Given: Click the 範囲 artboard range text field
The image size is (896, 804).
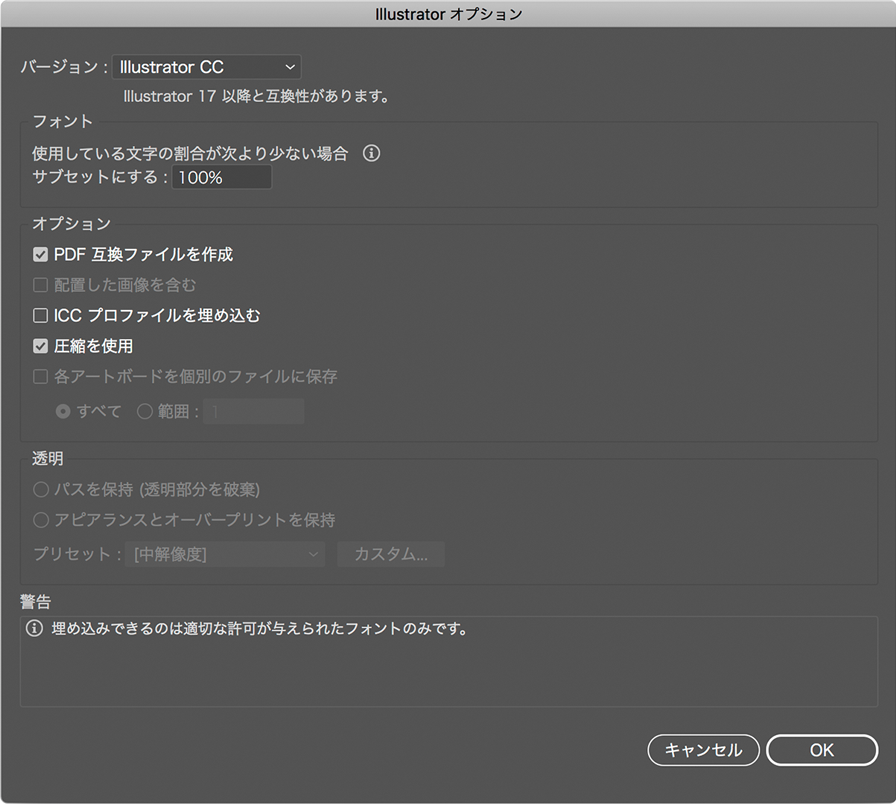Looking at the screenshot, I should 254,411.
